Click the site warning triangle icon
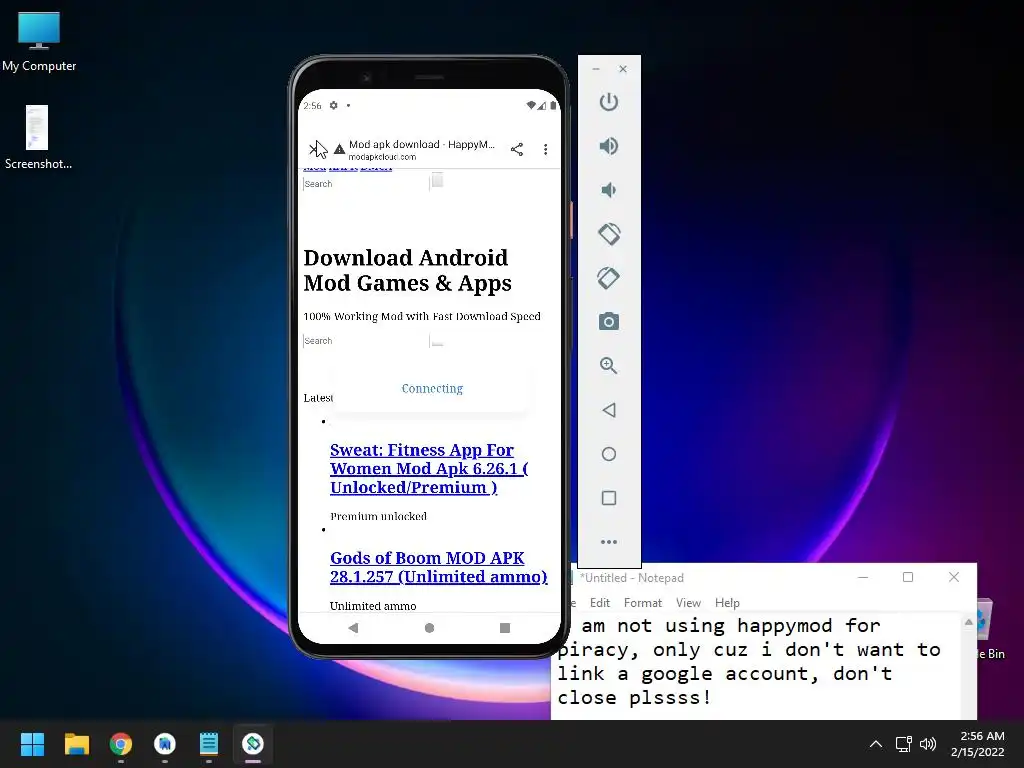This screenshot has height=768, width=1024. pyautogui.click(x=339, y=150)
